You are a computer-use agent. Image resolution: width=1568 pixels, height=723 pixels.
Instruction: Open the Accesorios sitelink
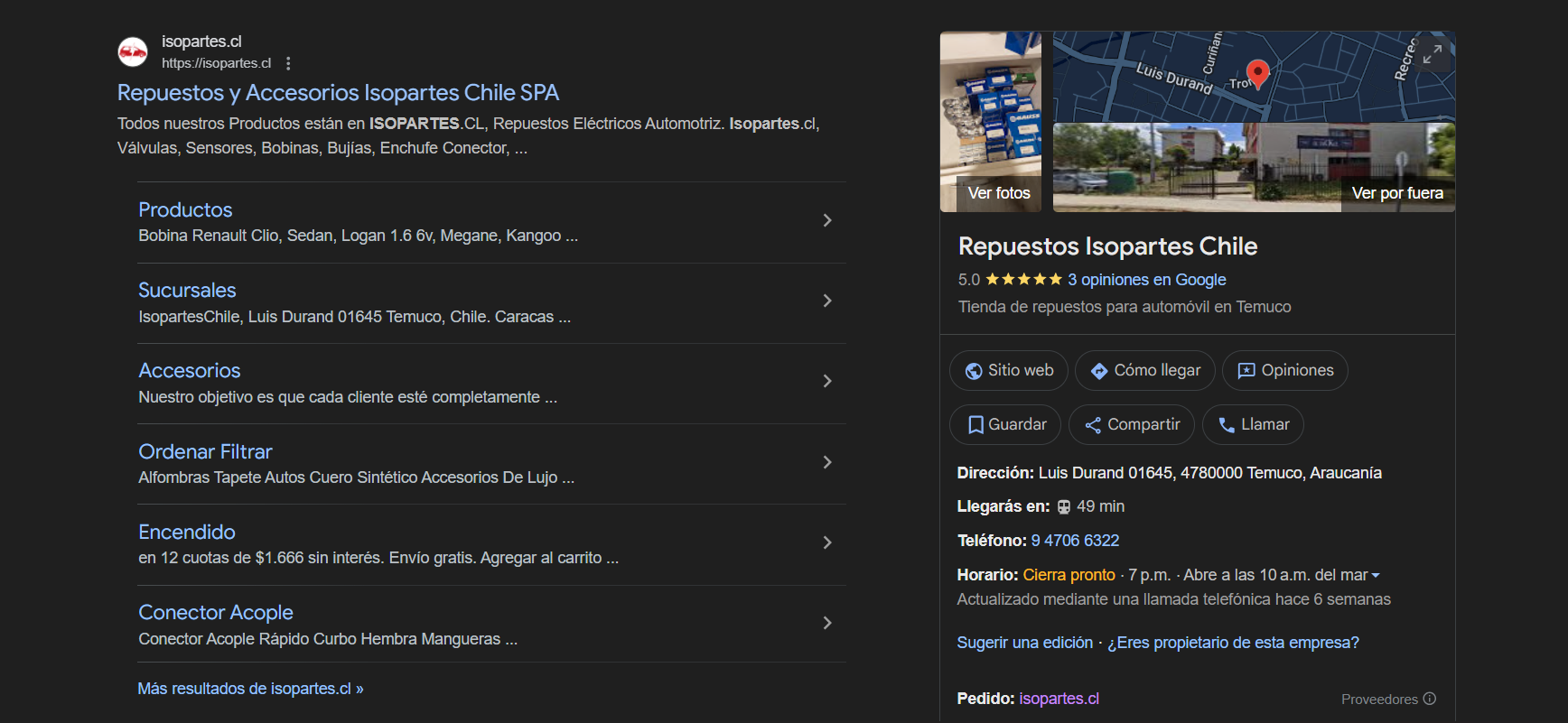coord(190,371)
